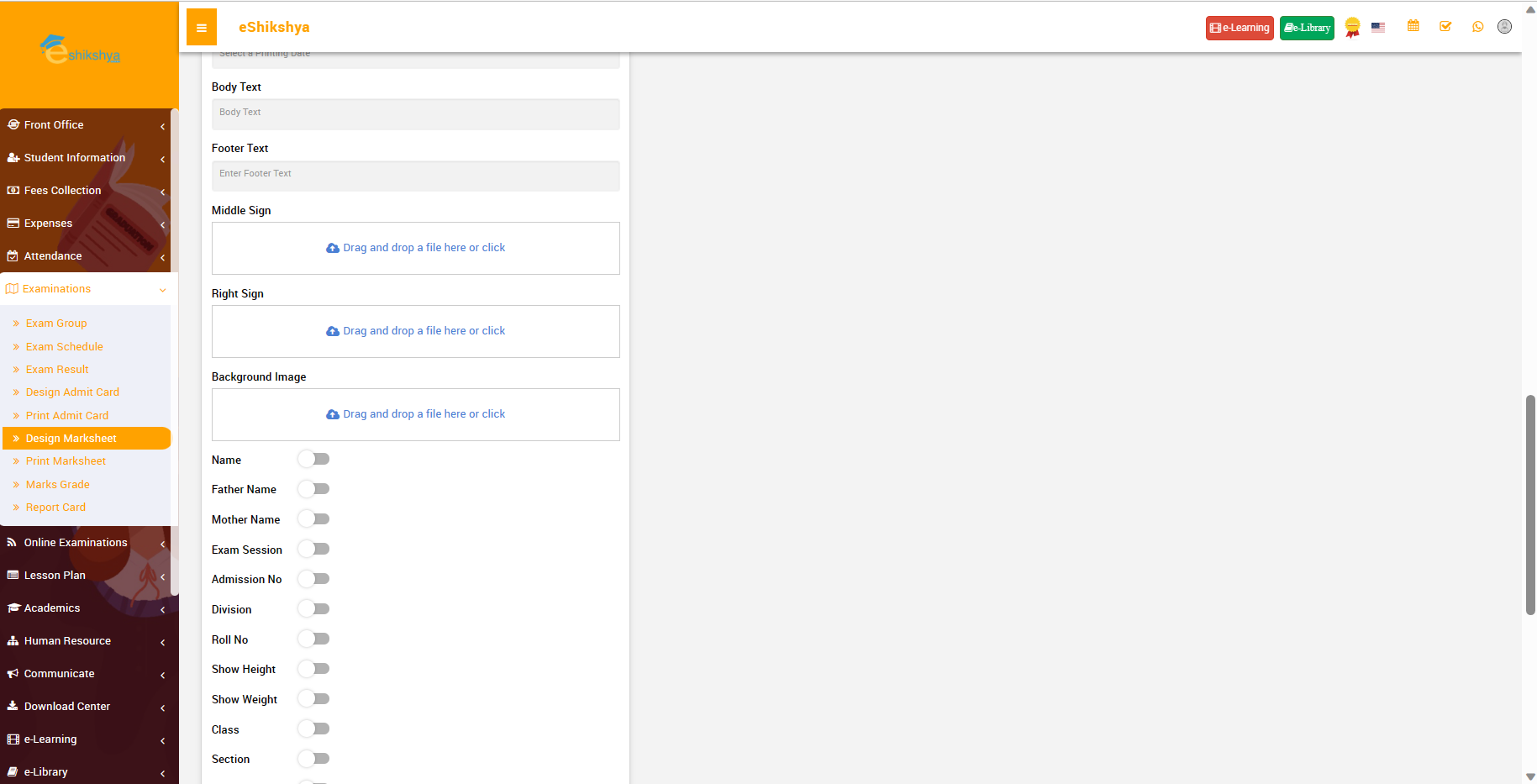Click the page vertical scrollbar thumb
1537x784 pixels.
(1530, 504)
